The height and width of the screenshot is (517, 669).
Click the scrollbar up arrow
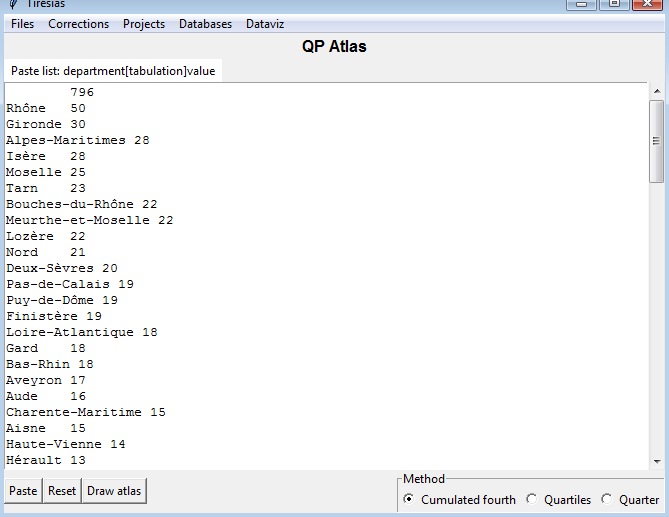click(657, 91)
